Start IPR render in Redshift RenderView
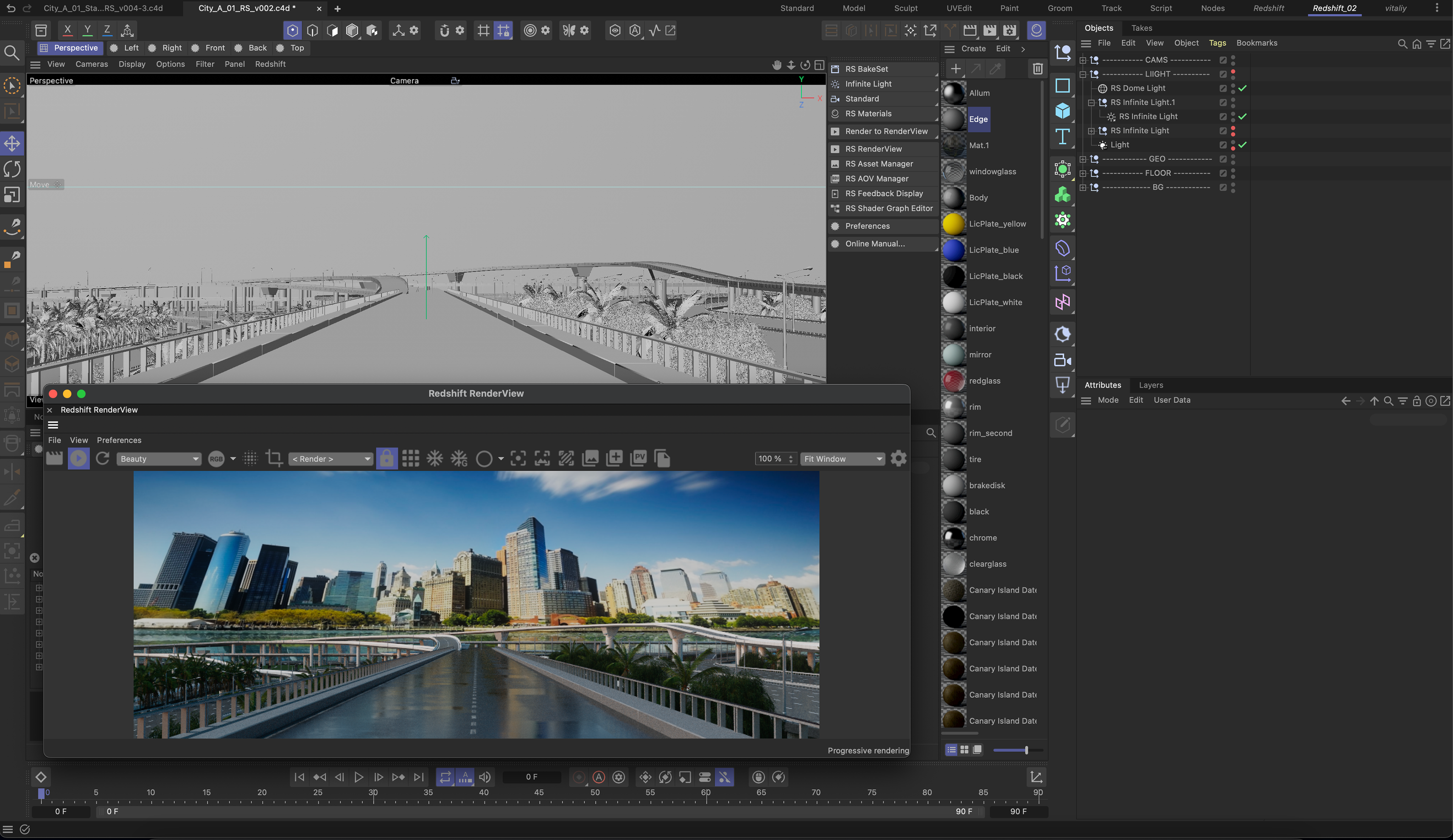Image resolution: width=1453 pixels, height=840 pixels. (78, 458)
